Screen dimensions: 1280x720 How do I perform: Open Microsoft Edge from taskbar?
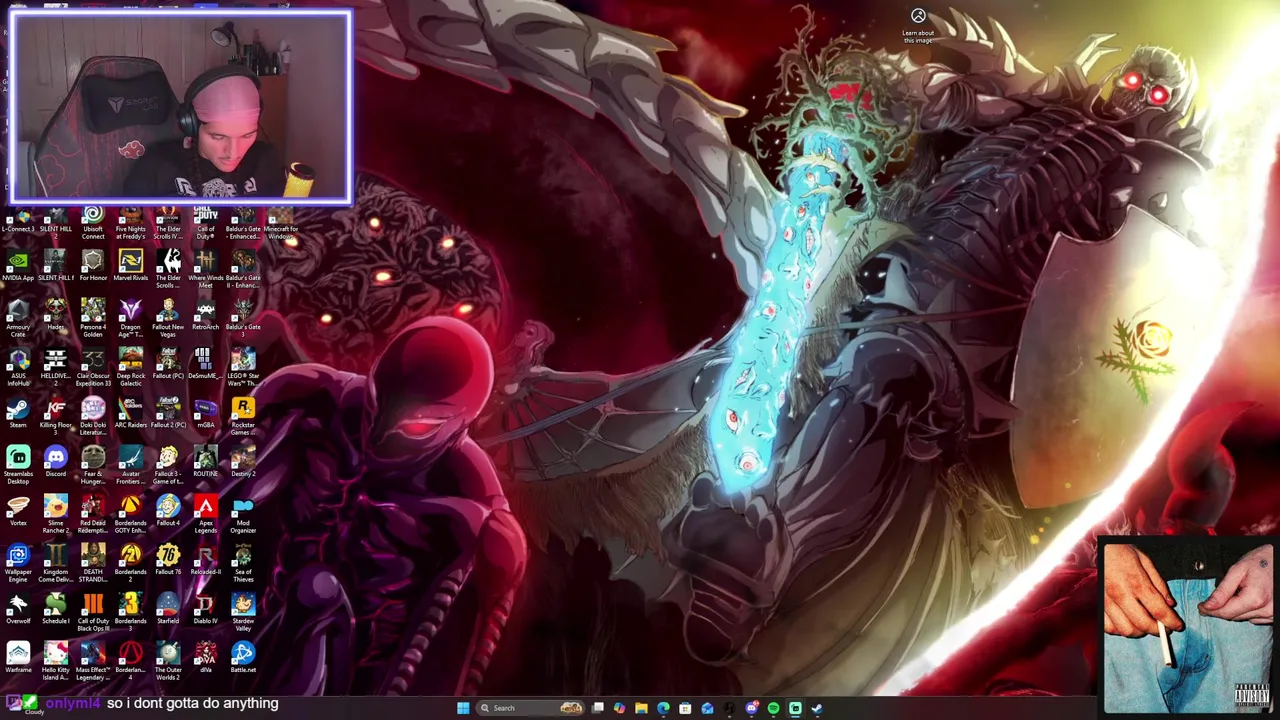pos(663,708)
